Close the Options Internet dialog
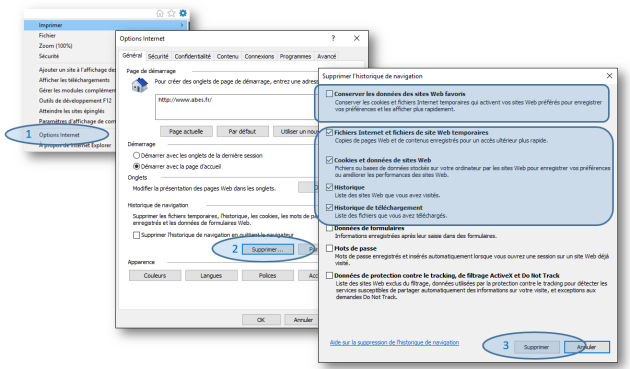 [357, 38]
